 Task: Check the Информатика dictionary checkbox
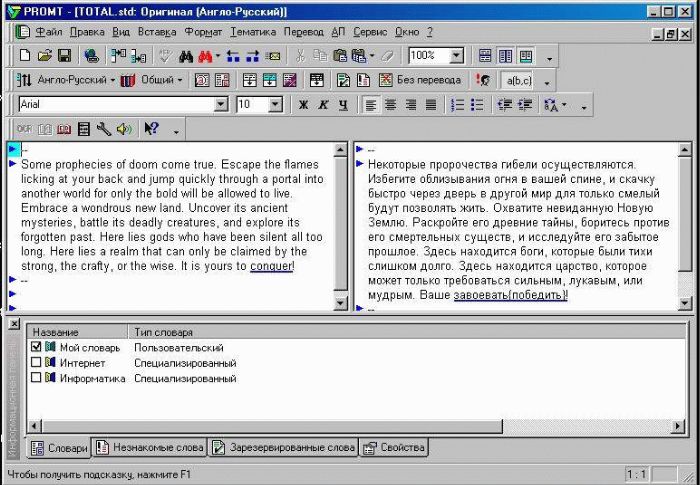pos(36,377)
